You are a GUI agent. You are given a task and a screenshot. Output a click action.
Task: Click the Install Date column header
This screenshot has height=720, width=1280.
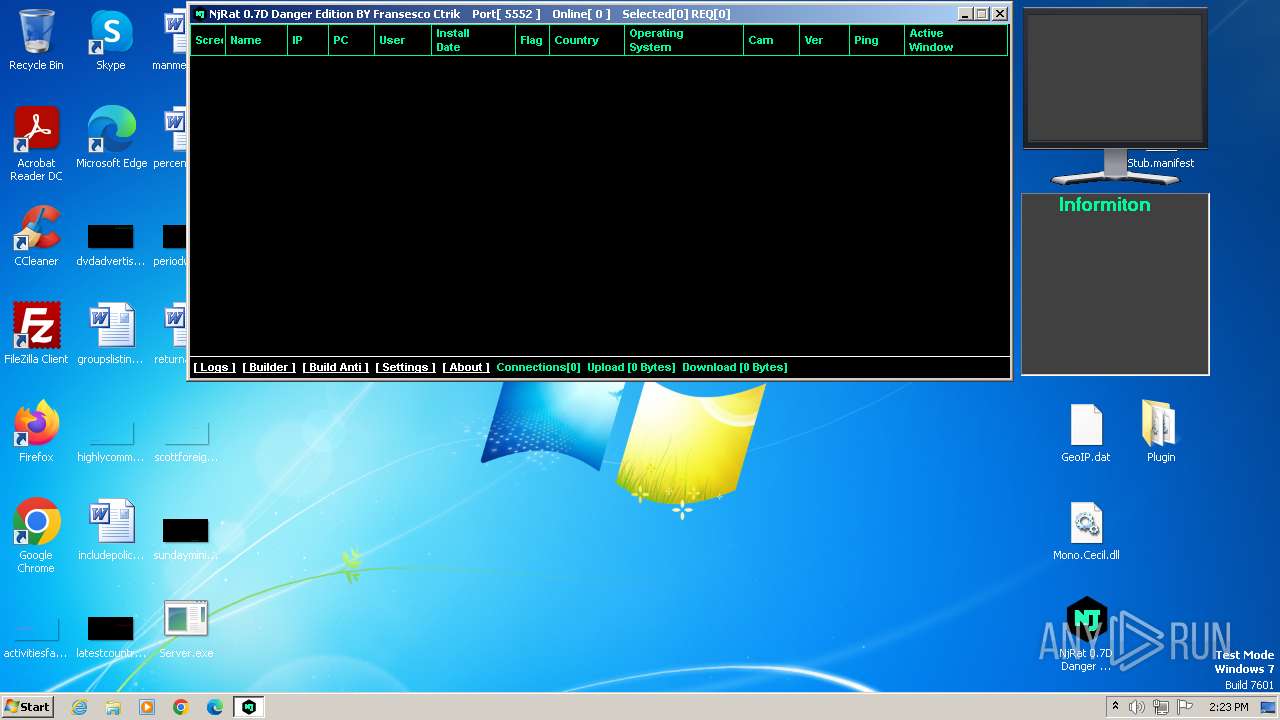pos(474,40)
